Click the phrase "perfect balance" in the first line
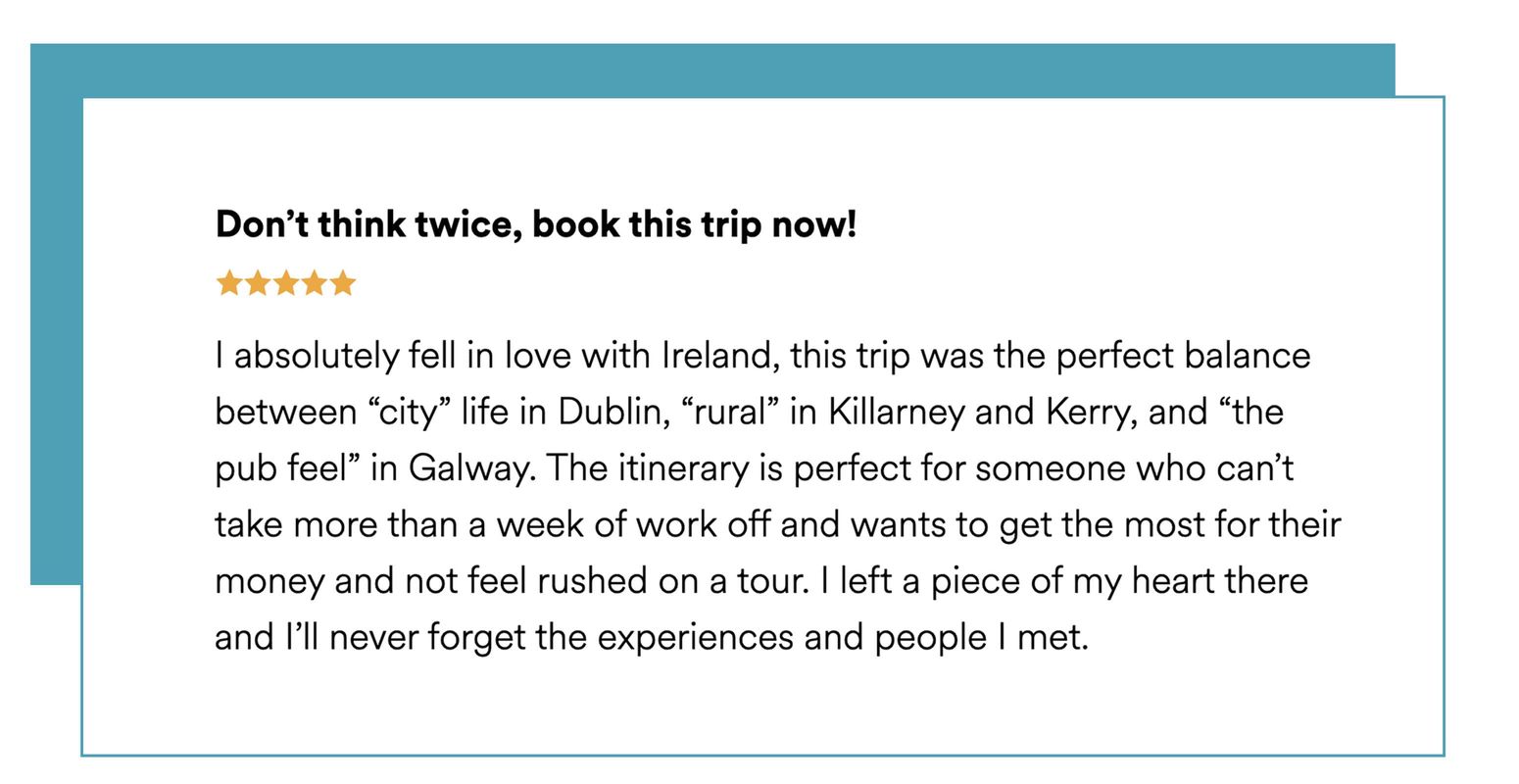Viewport: 1519px width, 784px height. [x=1183, y=355]
